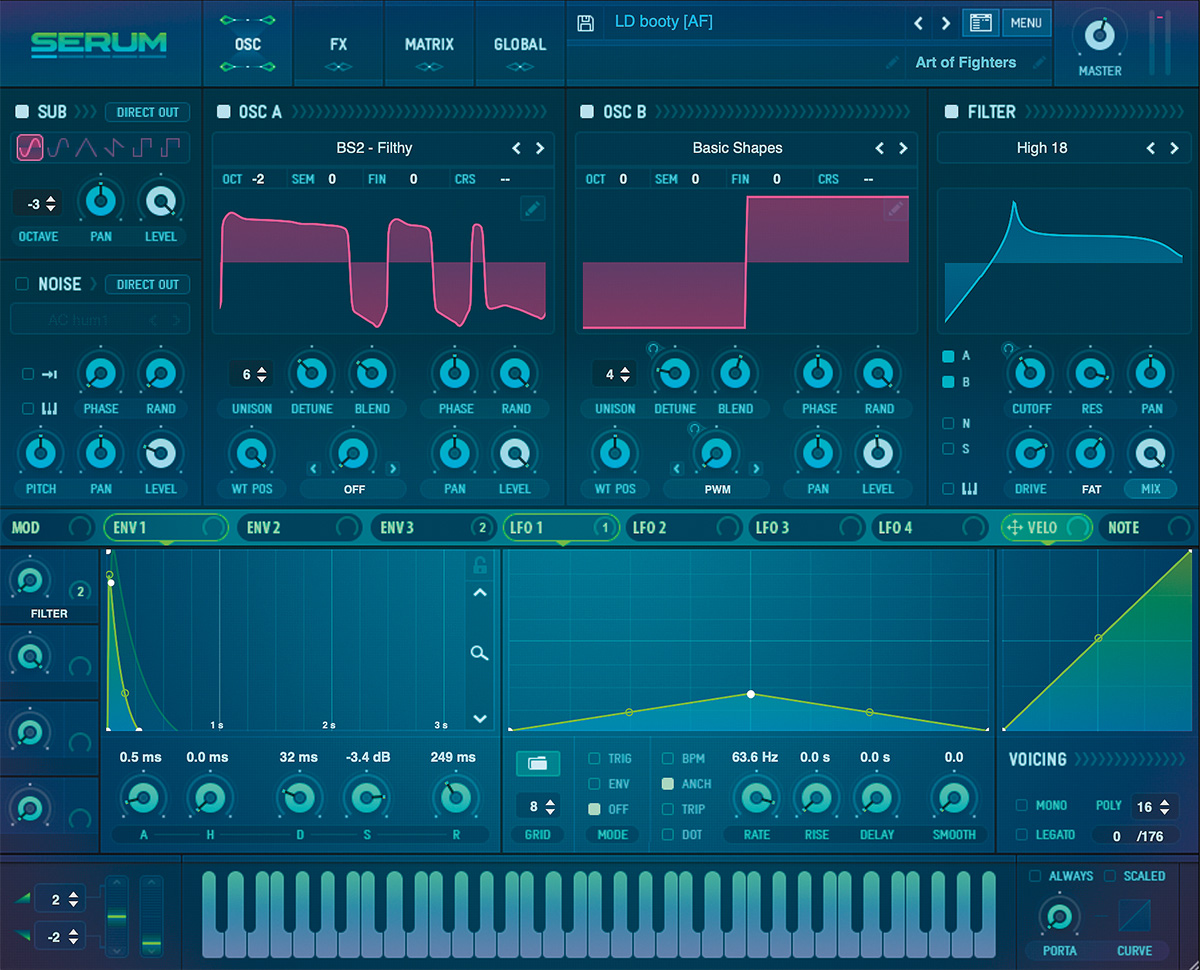Save preset with the floppy disk icon

[586, 22]
